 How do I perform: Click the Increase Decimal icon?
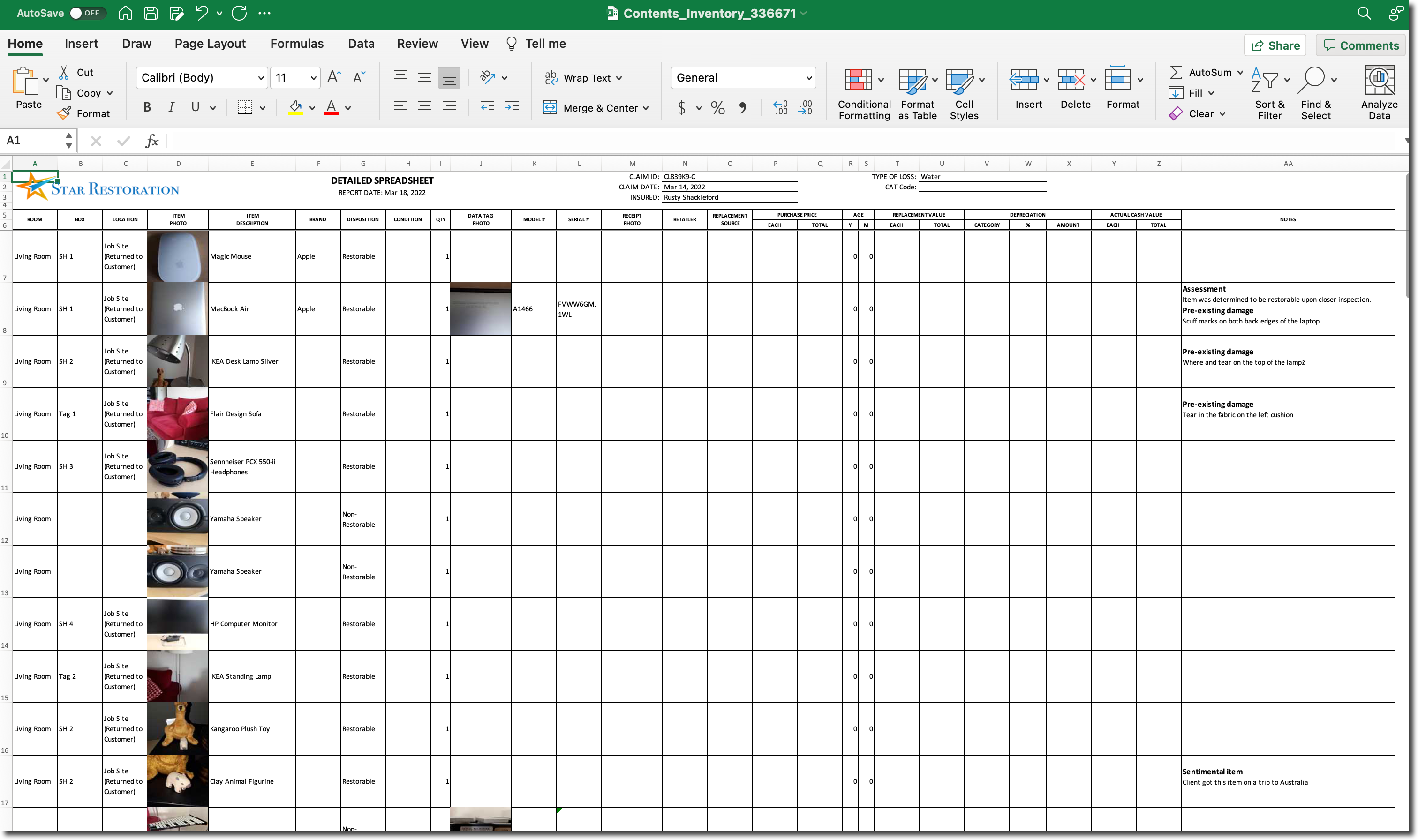pyautogui.click(x=780, y=107)
